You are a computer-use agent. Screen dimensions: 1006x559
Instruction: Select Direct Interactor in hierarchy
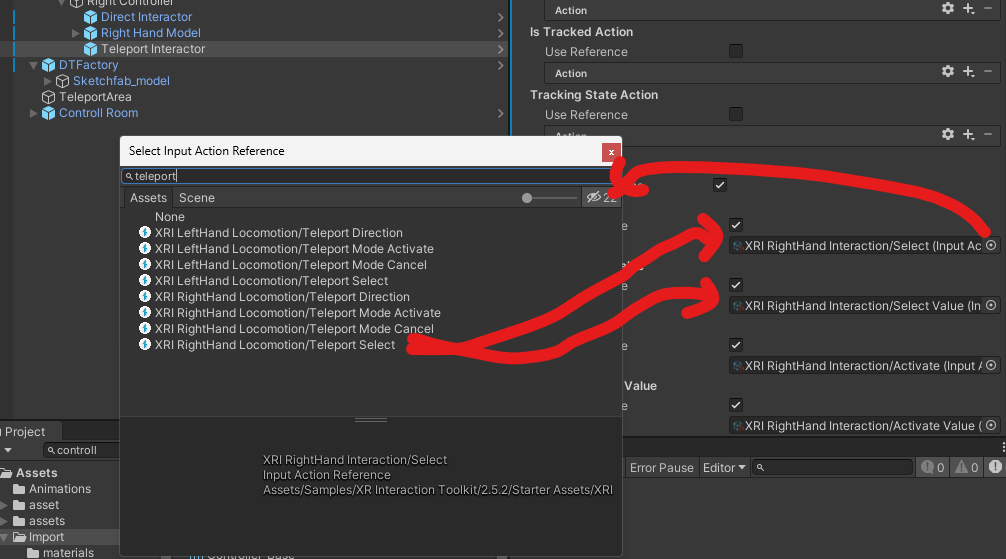point(146,17)
